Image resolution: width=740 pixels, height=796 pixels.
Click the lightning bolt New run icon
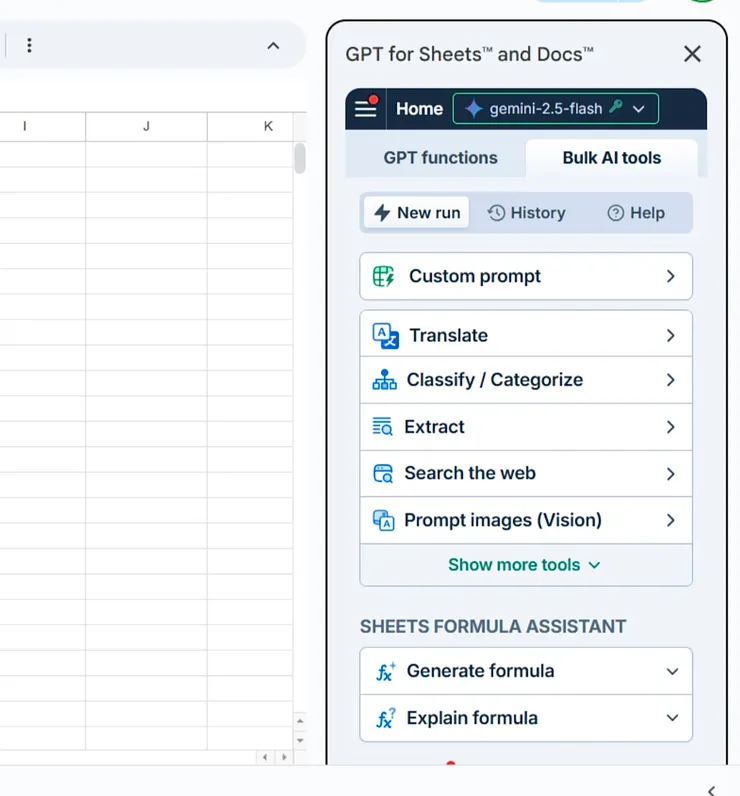382,213
